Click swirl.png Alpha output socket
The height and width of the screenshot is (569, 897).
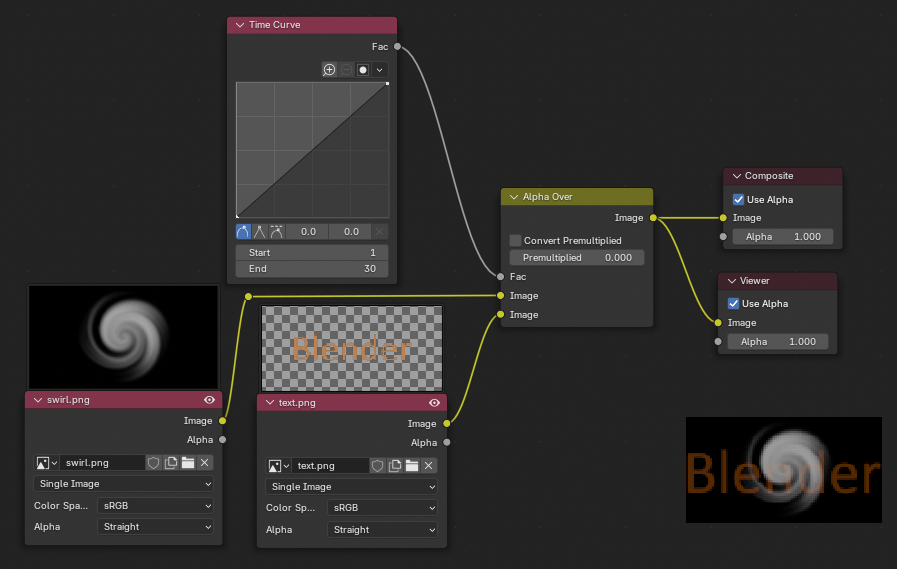pyautogui.click(x=223, y=440)
